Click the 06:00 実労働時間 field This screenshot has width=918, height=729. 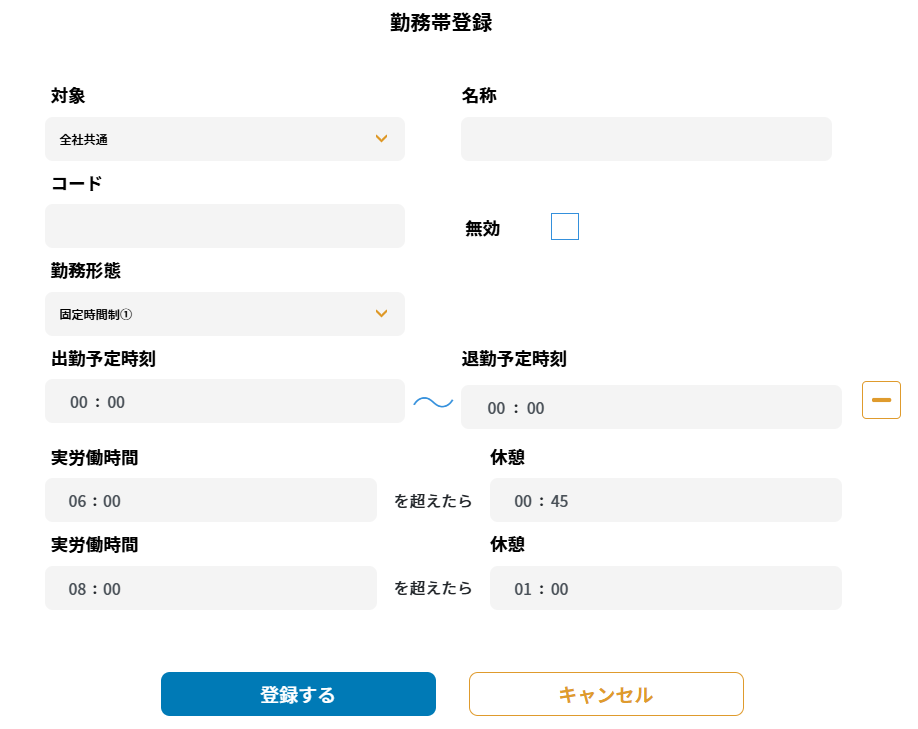(x=210, y=500)
